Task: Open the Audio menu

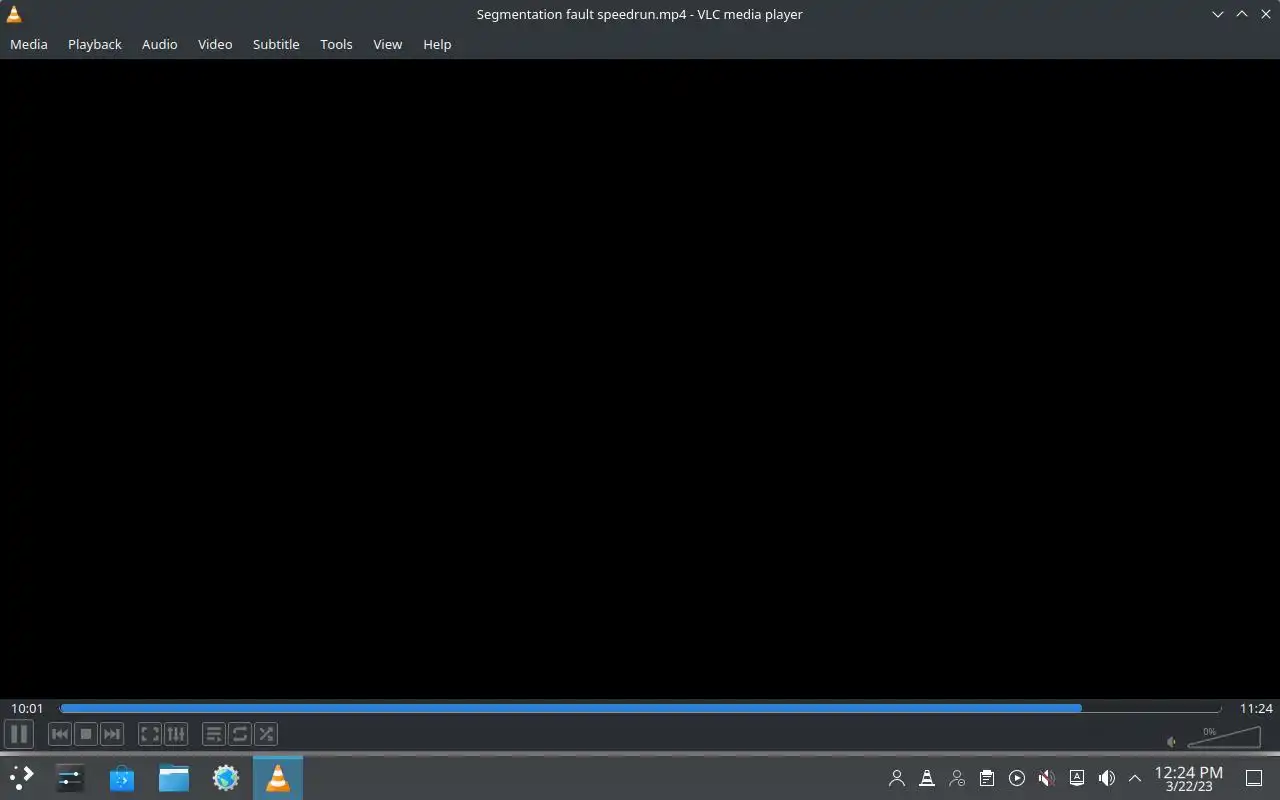Action: coord(160,44)
